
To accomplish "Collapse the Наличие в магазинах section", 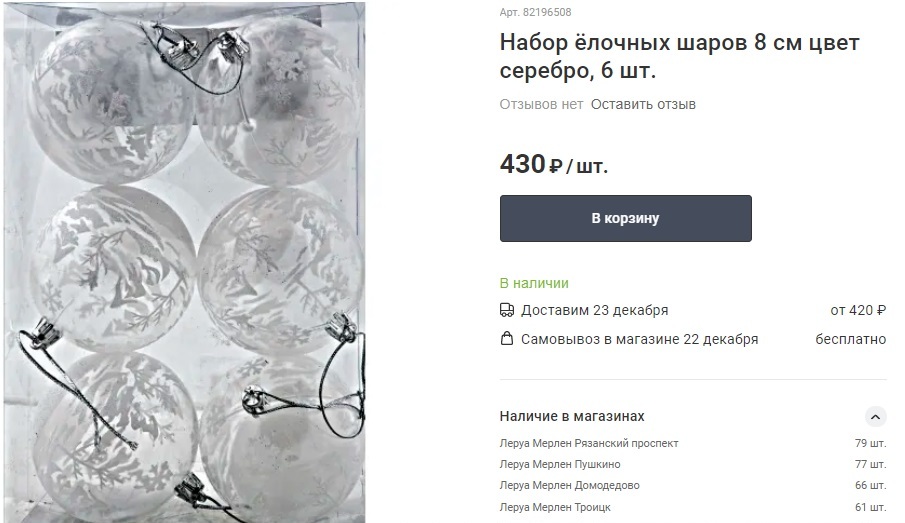I will click(875, 416).
